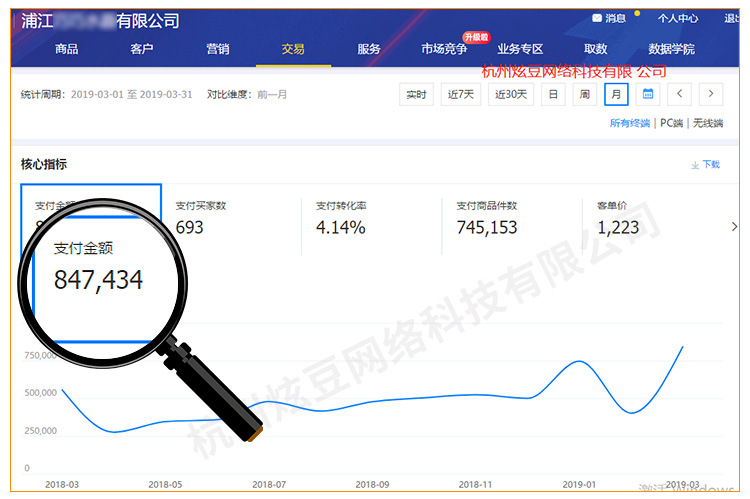
Task: Open the 取数 section
Action: click(596, 49)
